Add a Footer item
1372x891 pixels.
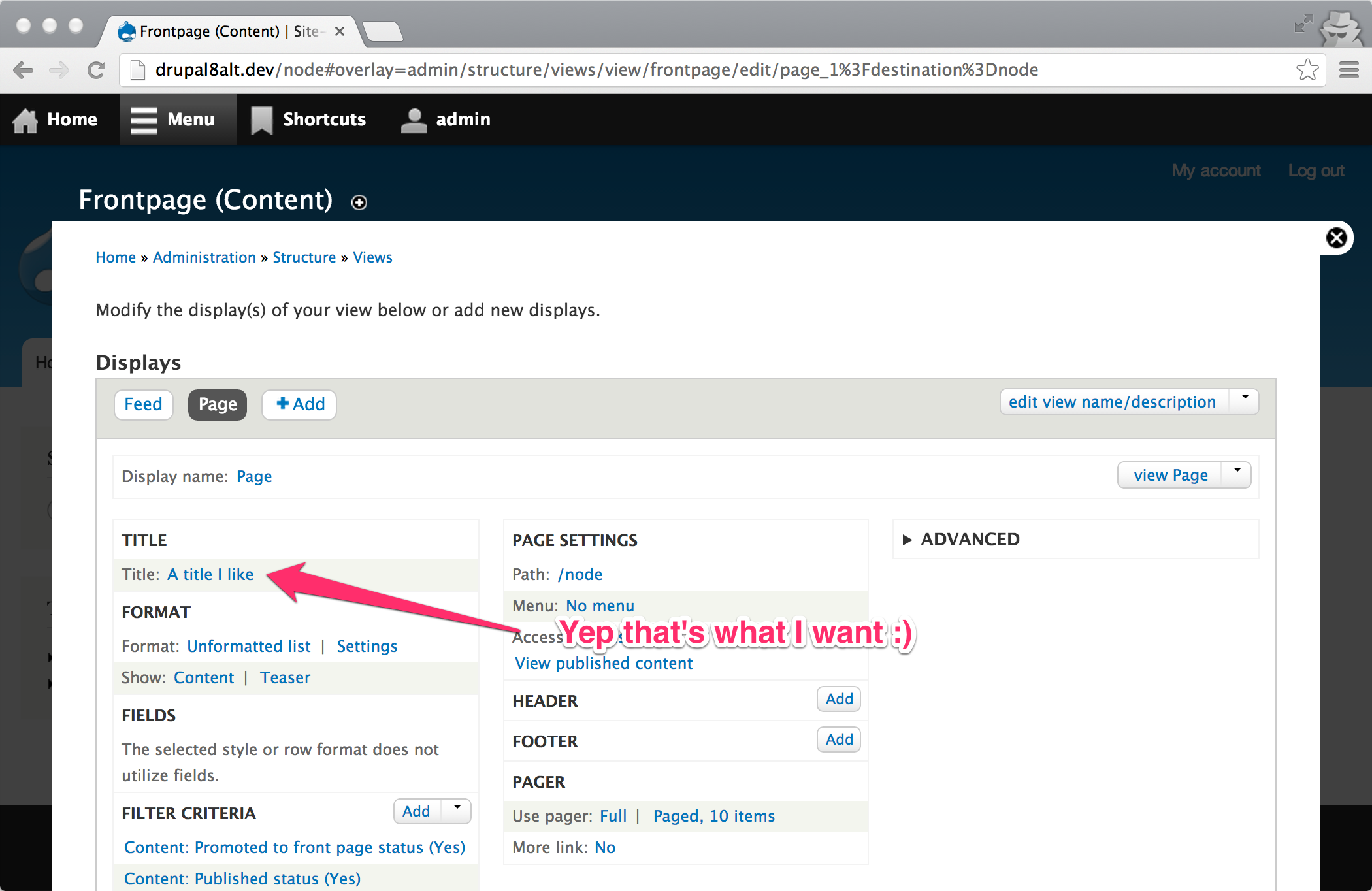[x=839, y=739]
